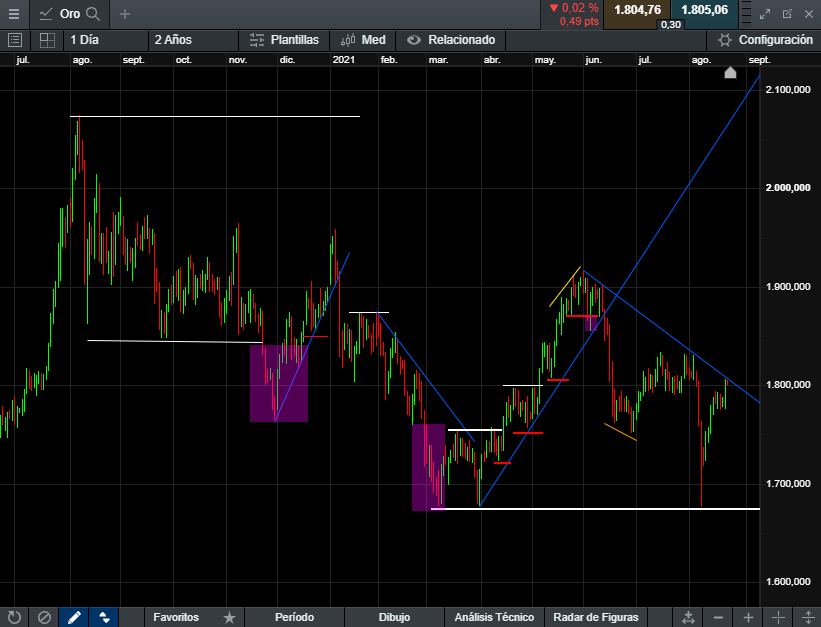Click the auto-fit chart scale icon

pyautogui.click(x=688, y=618)
